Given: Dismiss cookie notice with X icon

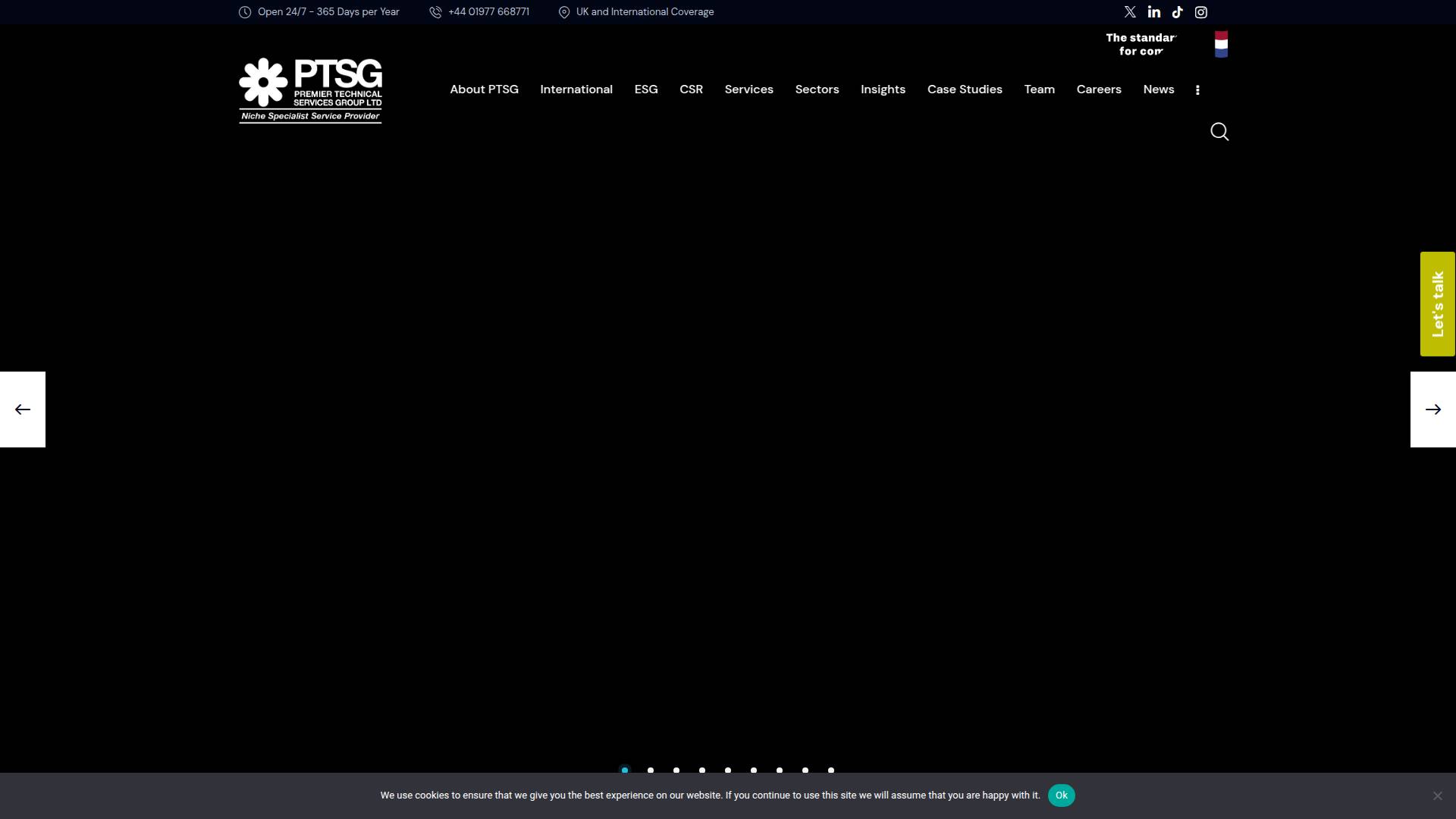Looking at the screenshot, I should coord(1437,795).
